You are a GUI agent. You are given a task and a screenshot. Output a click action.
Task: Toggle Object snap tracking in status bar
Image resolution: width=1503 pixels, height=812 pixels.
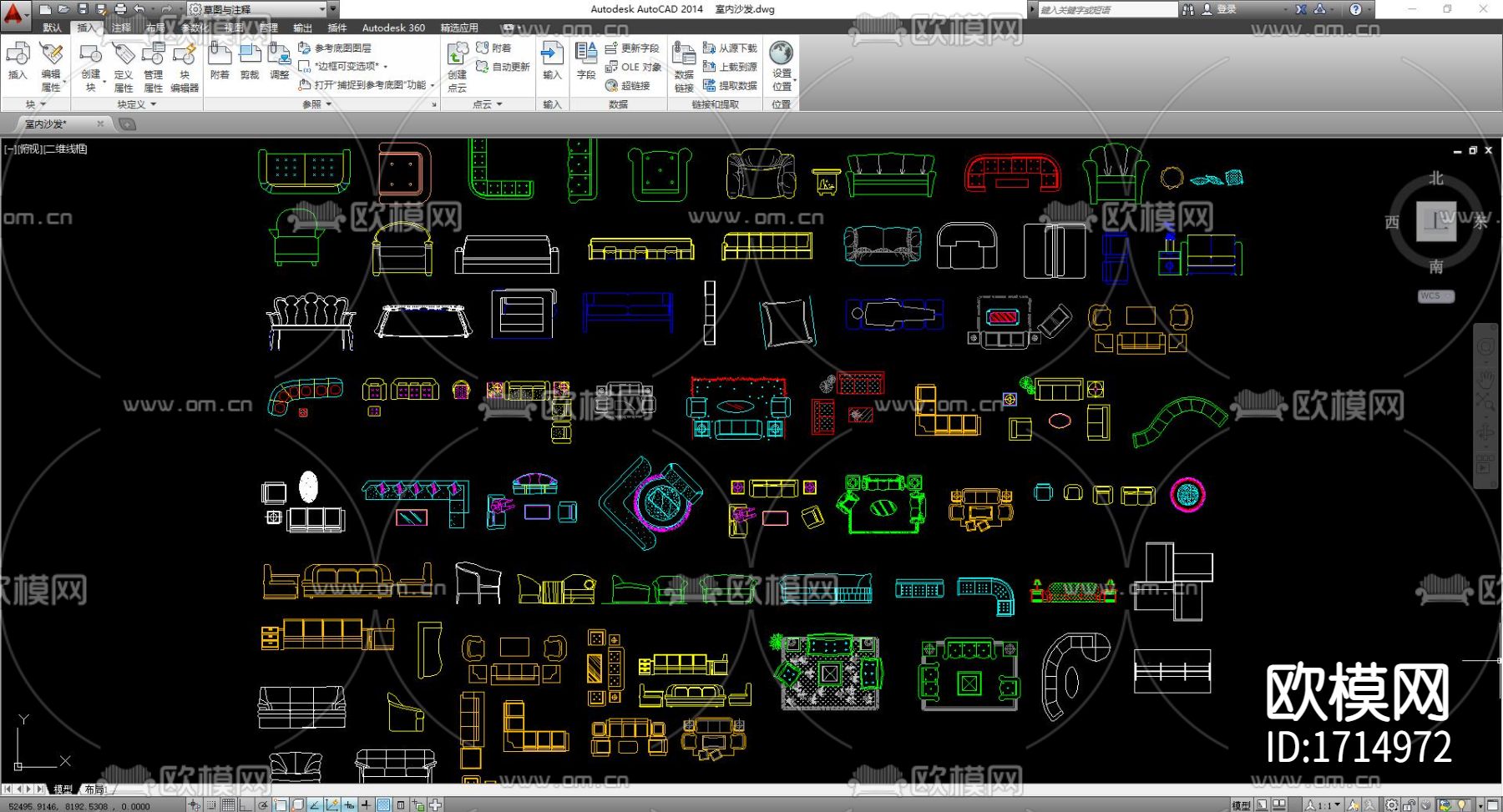click(314, 805)
